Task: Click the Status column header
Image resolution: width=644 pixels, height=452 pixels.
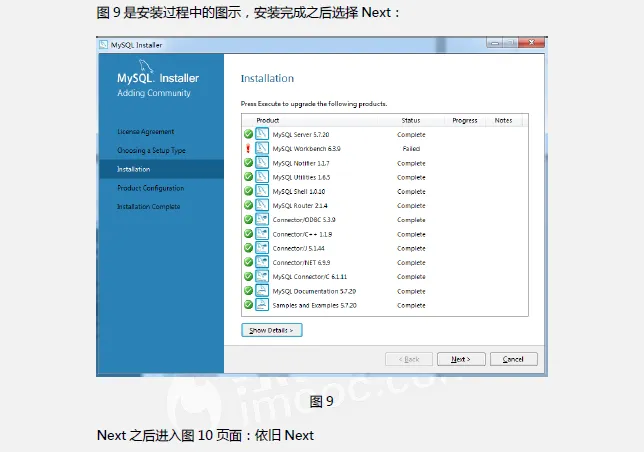Action: point(411,120)
